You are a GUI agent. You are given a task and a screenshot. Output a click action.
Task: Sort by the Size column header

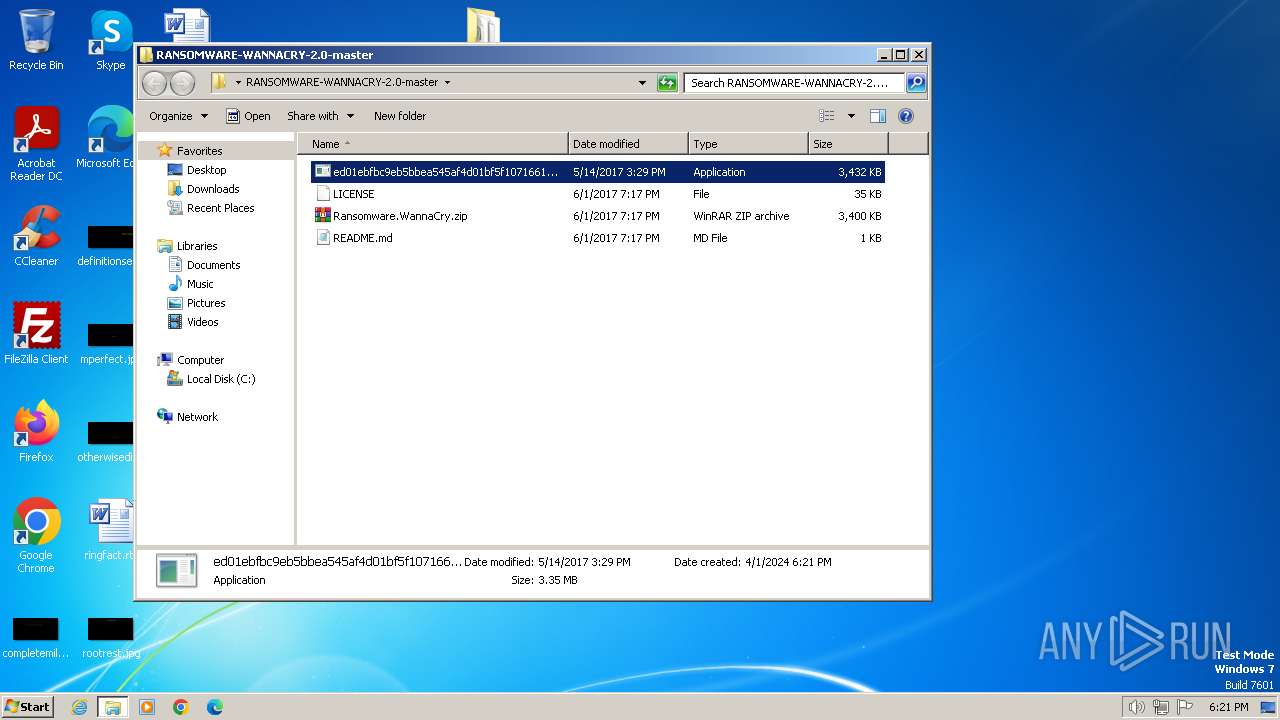(848, 144)
